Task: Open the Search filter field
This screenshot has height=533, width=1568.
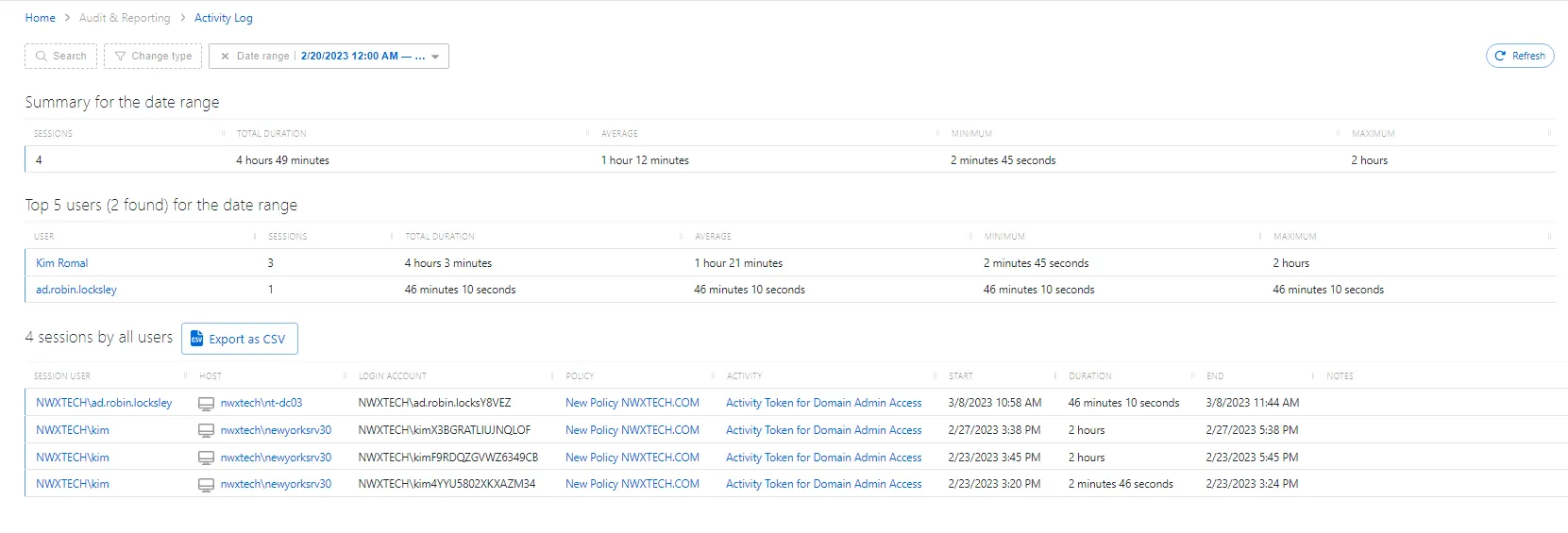Action: pyautogui.click(x=60, y=57)
